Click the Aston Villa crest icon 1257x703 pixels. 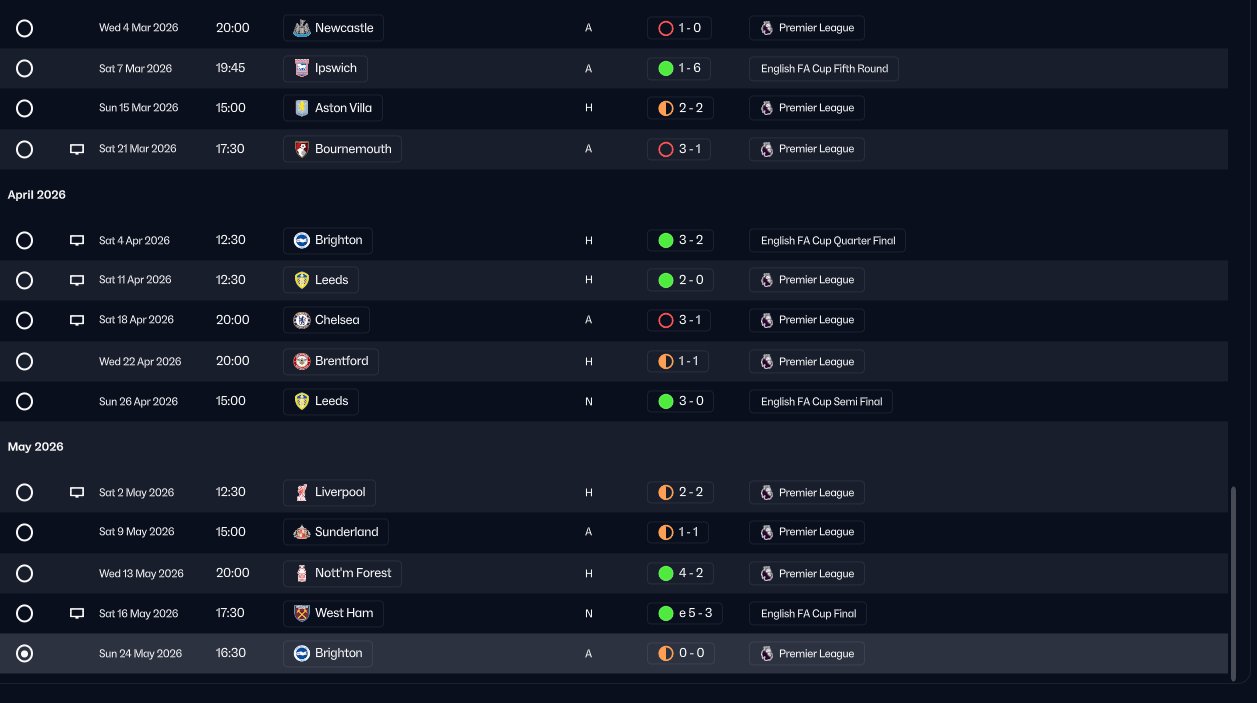301,108
